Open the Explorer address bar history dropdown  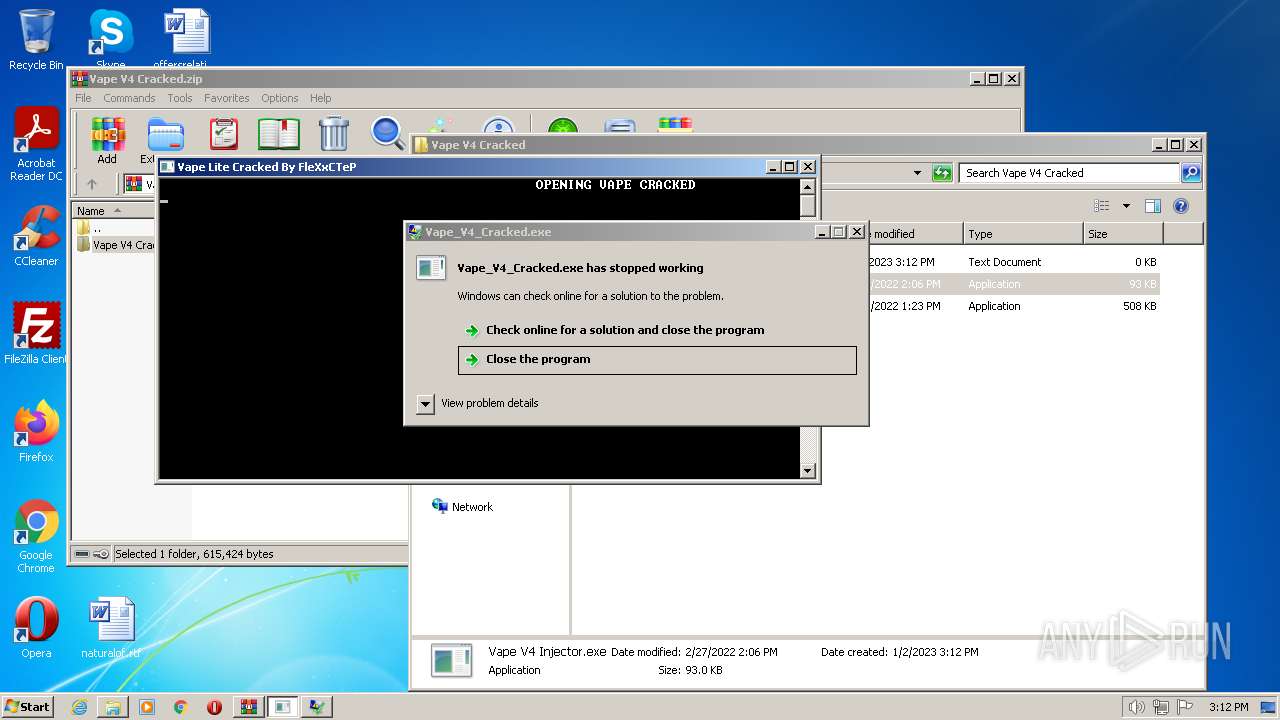point(917,173)
